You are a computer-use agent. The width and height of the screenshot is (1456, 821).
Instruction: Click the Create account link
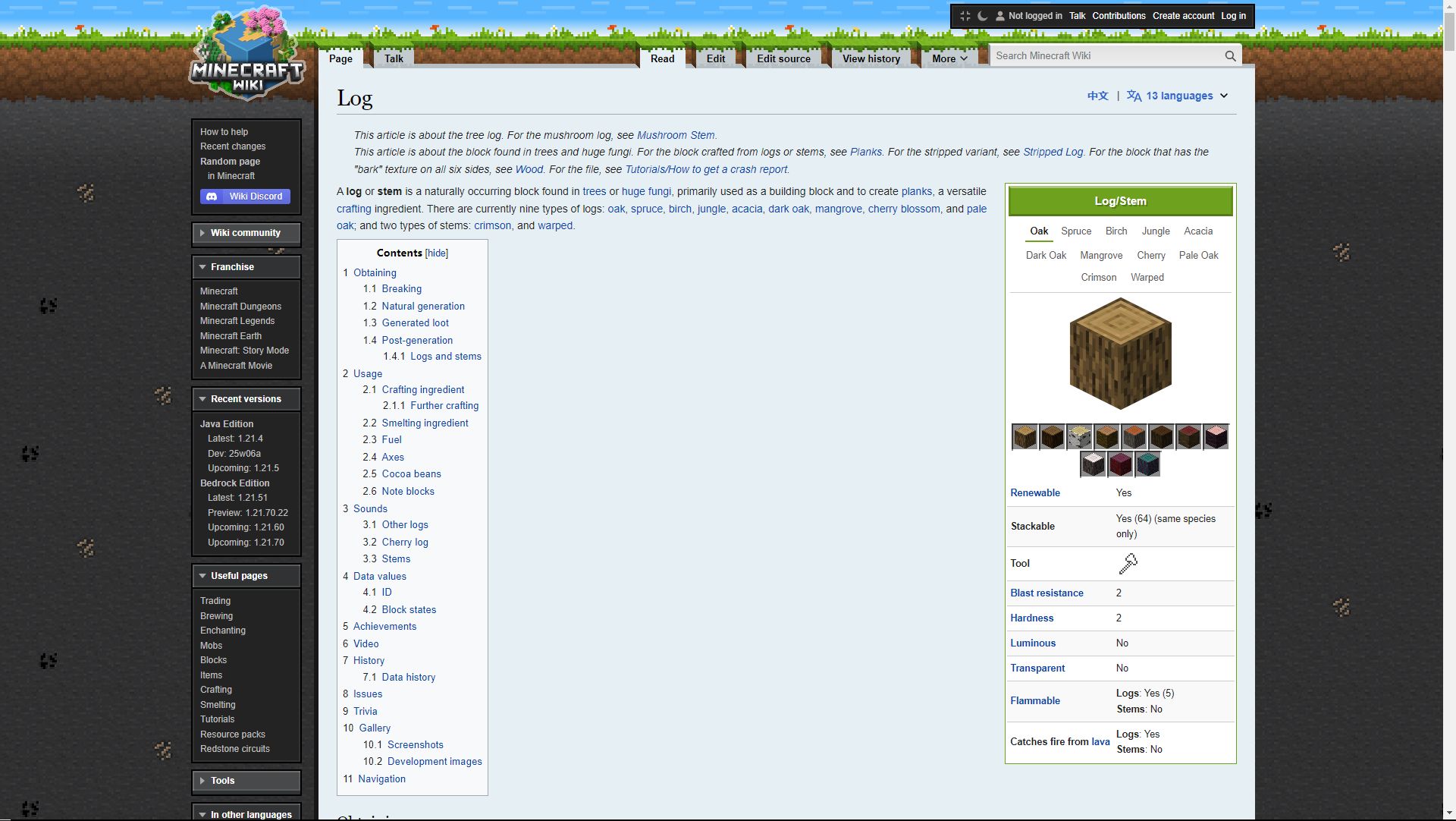[x=1183, y=16]
